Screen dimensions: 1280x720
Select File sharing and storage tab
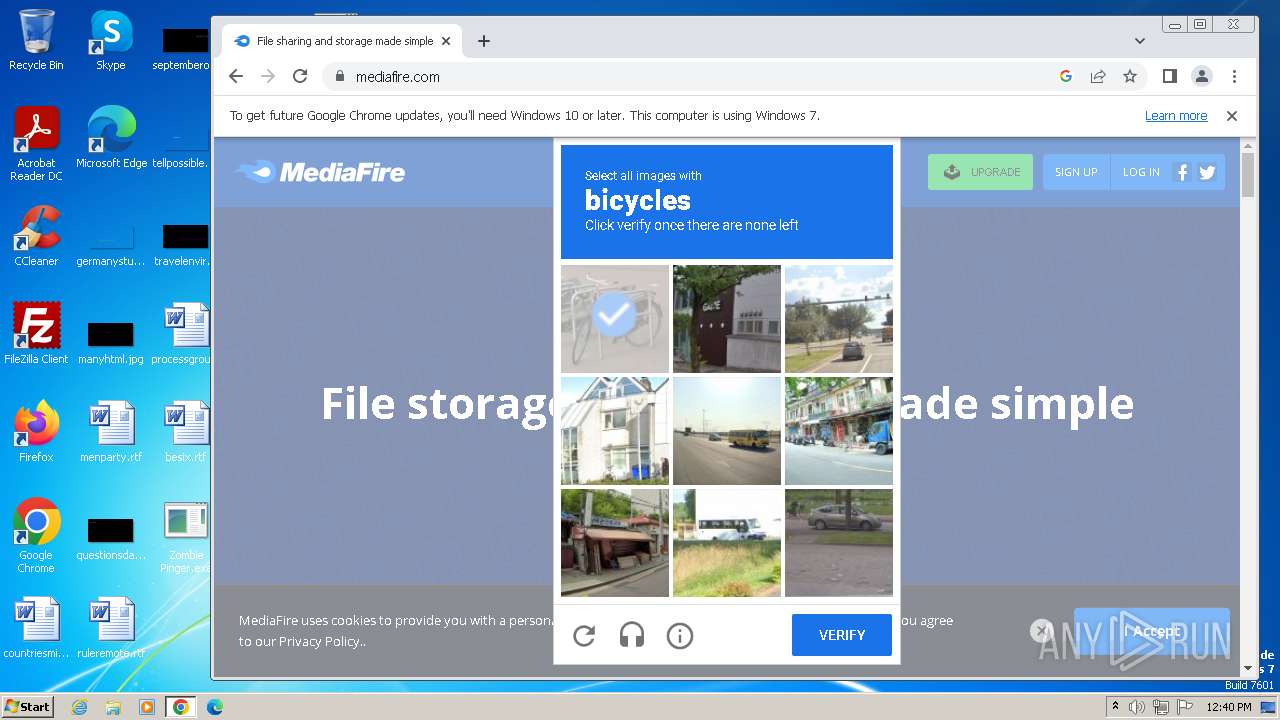341,41
